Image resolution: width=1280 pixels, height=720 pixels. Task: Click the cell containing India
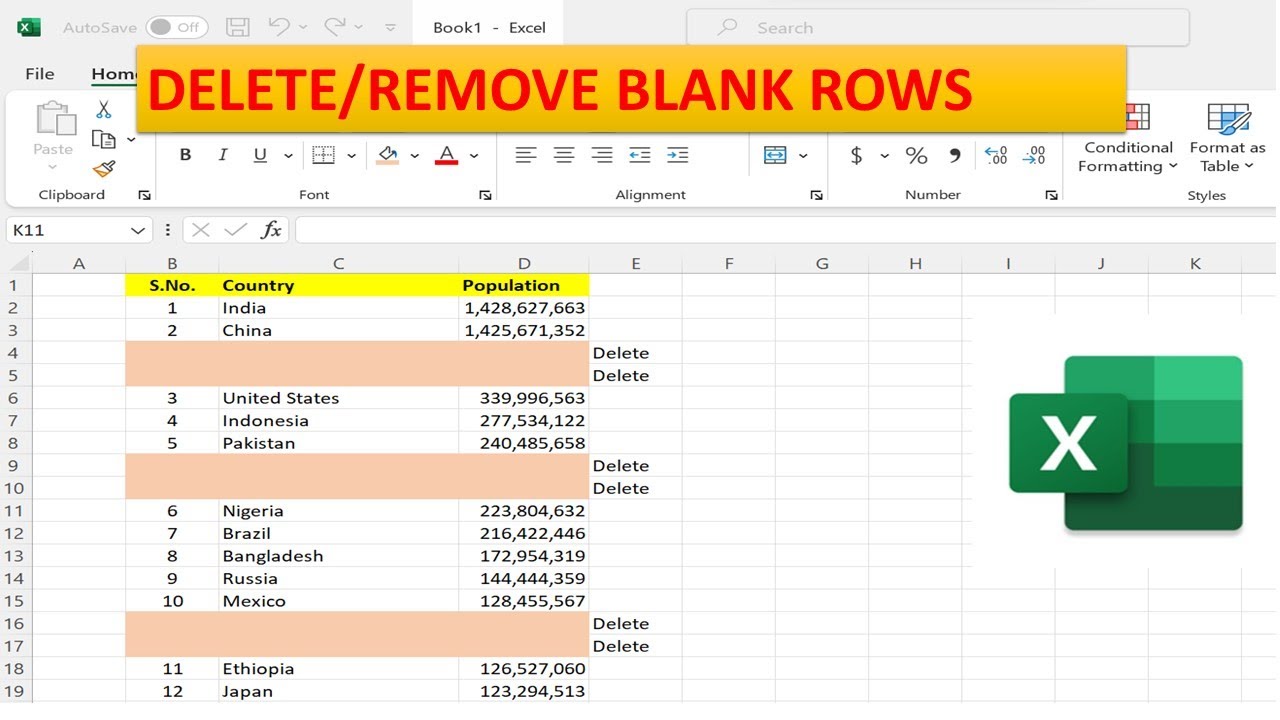[339, 308]
